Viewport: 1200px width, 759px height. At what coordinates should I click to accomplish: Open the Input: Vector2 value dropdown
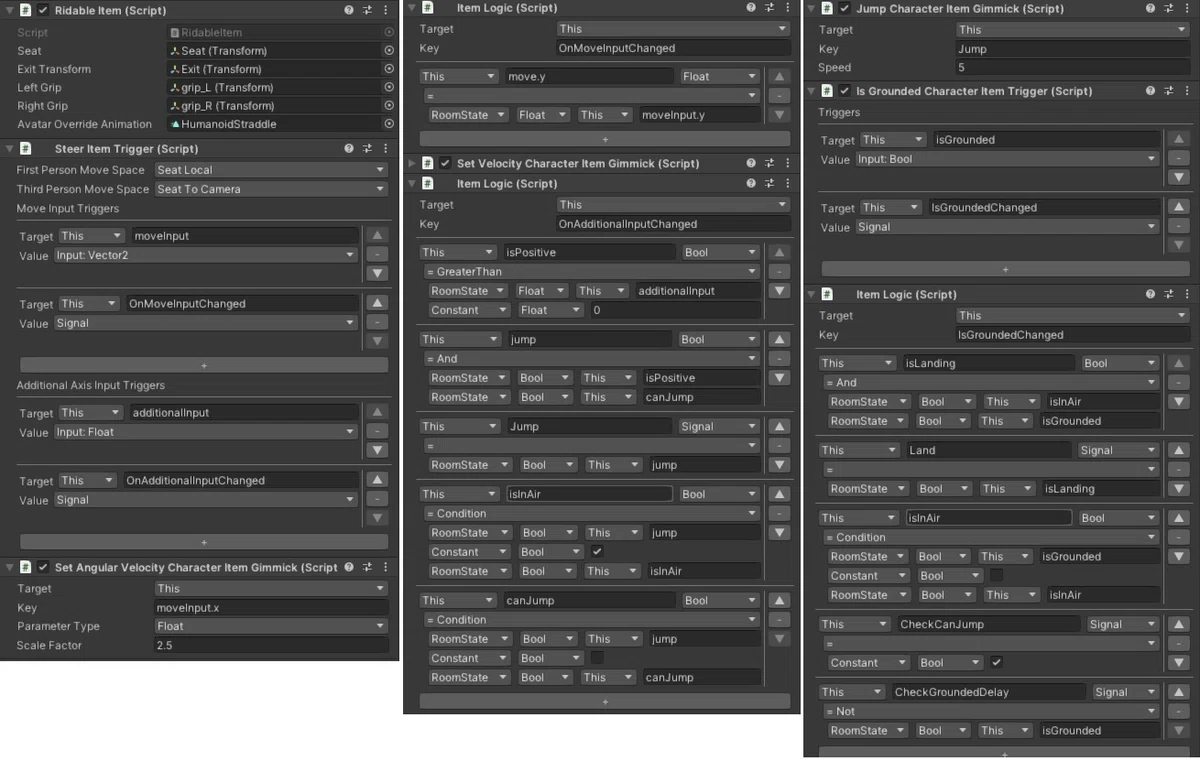206,255
